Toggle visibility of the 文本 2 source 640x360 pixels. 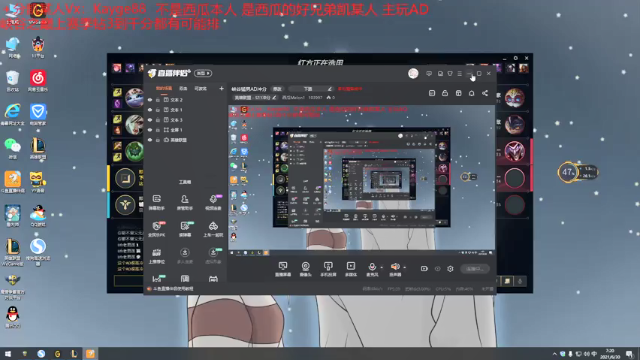click(150, 100)
